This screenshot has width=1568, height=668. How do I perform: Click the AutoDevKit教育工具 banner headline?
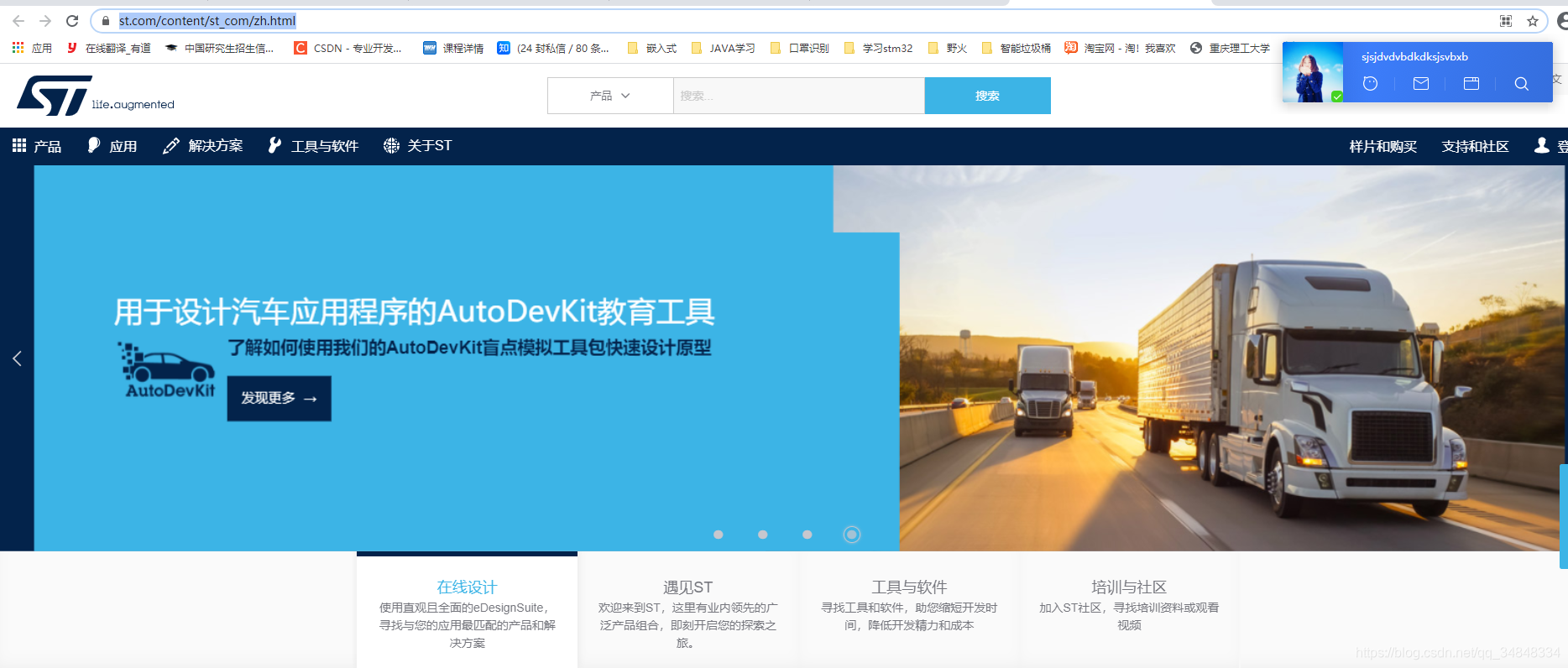414,312
